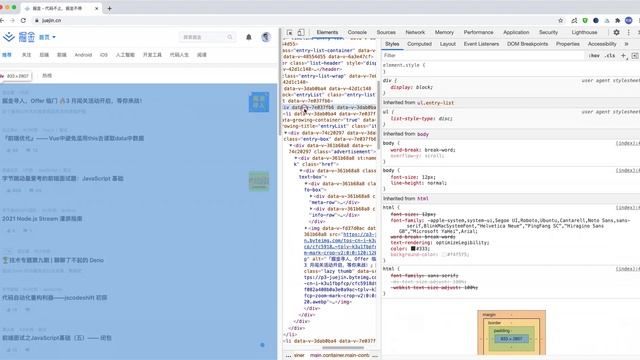Screen dimensions: 640x360
Task: Click the Styles filter input
Action: click(x=484, y=56)
